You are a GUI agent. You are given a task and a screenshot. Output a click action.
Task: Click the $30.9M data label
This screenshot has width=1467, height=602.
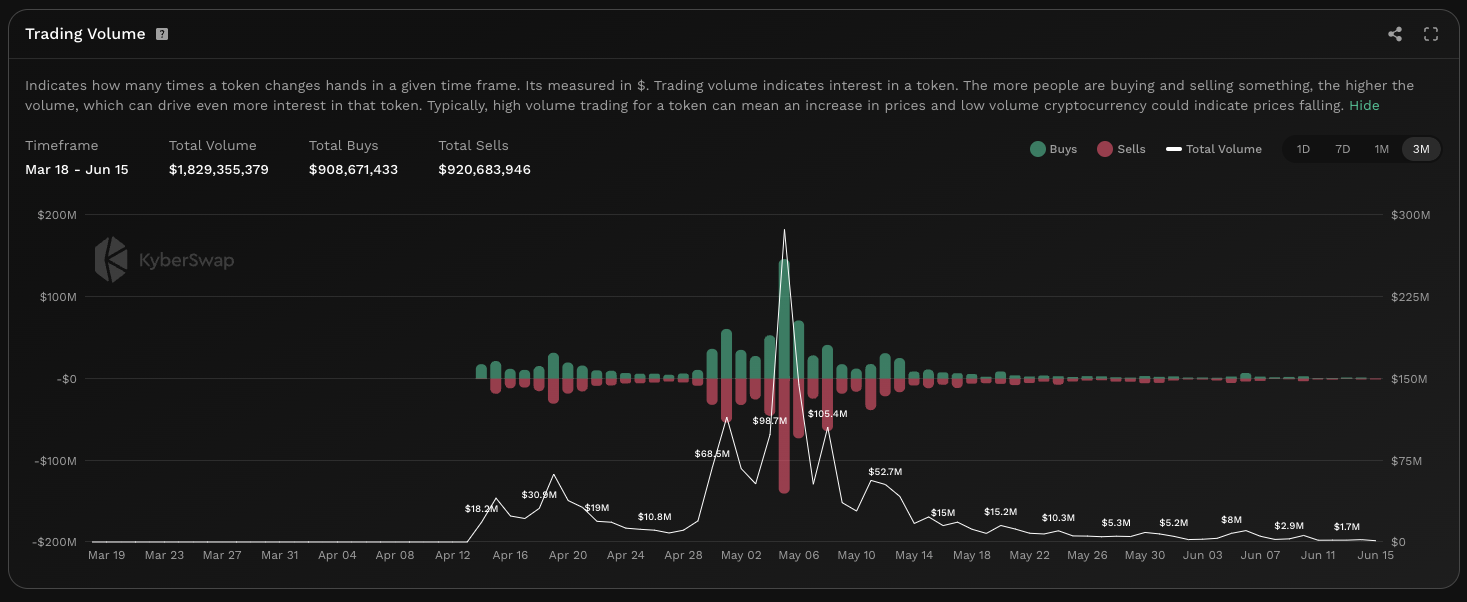[539, 495]
